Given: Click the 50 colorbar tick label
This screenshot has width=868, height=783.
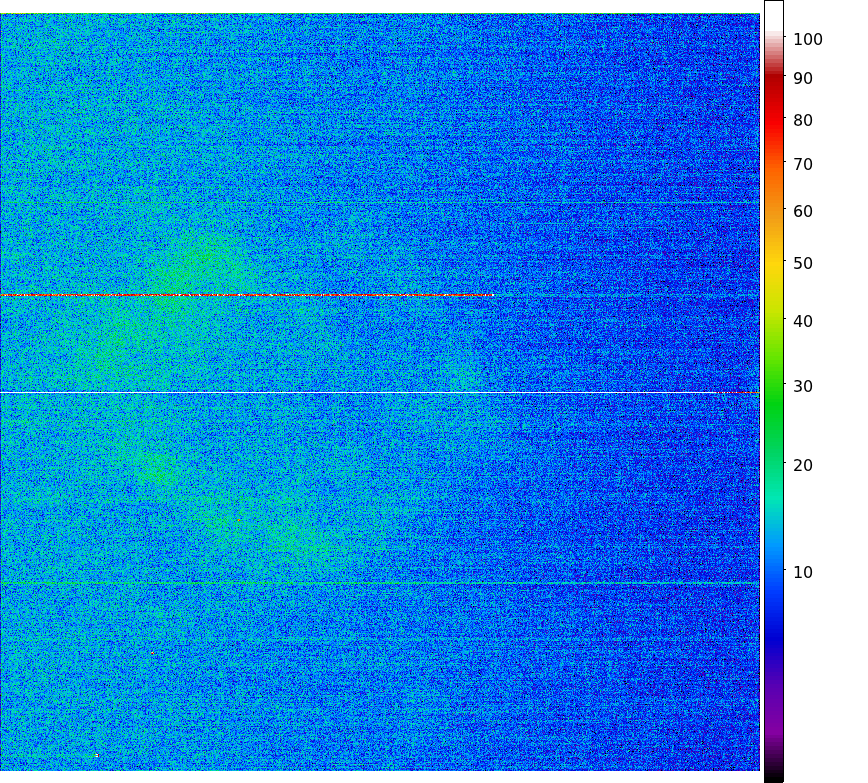Looking at the screenshot, I should point(802,264).
